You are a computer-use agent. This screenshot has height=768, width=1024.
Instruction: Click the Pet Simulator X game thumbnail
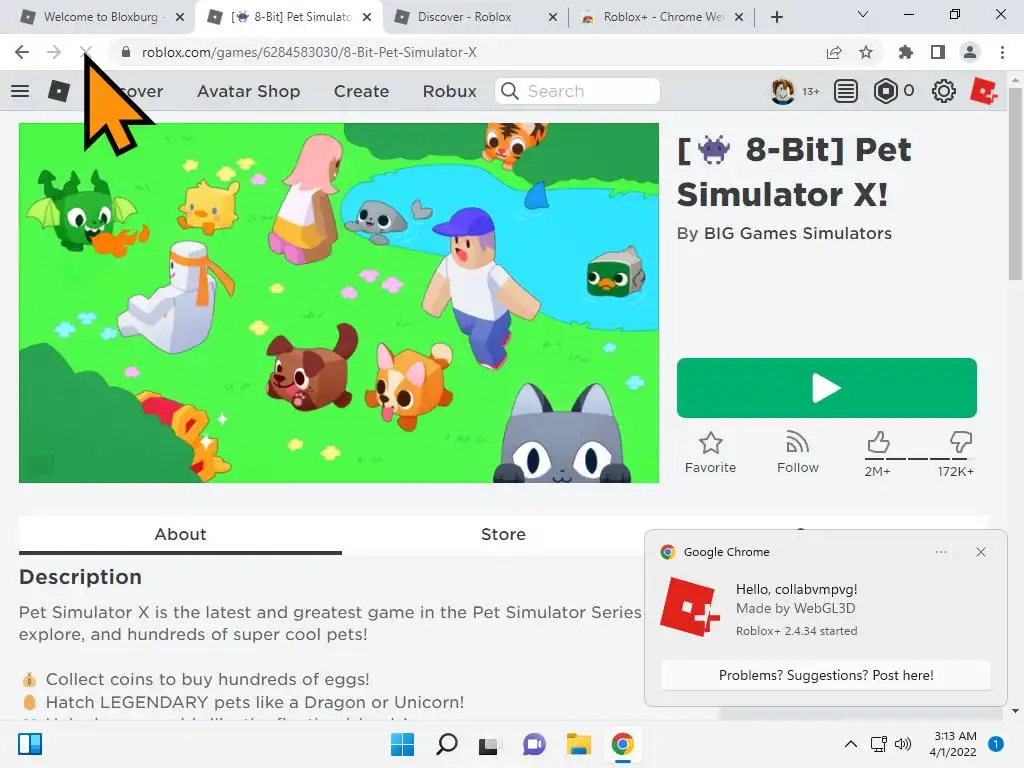point(339,303)
